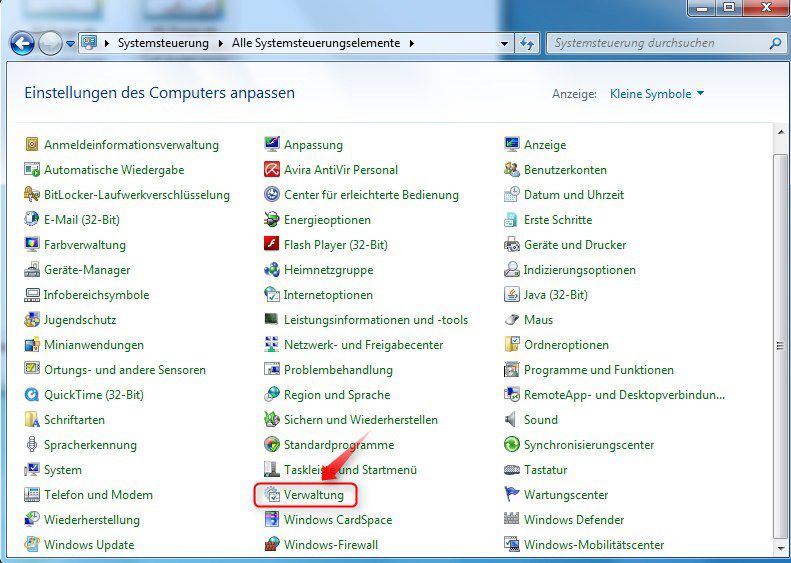Image resolution: width=791 pixels, height=563 pixels.
Task: Click the scrollbar down arrow
Action: [780, 548]
